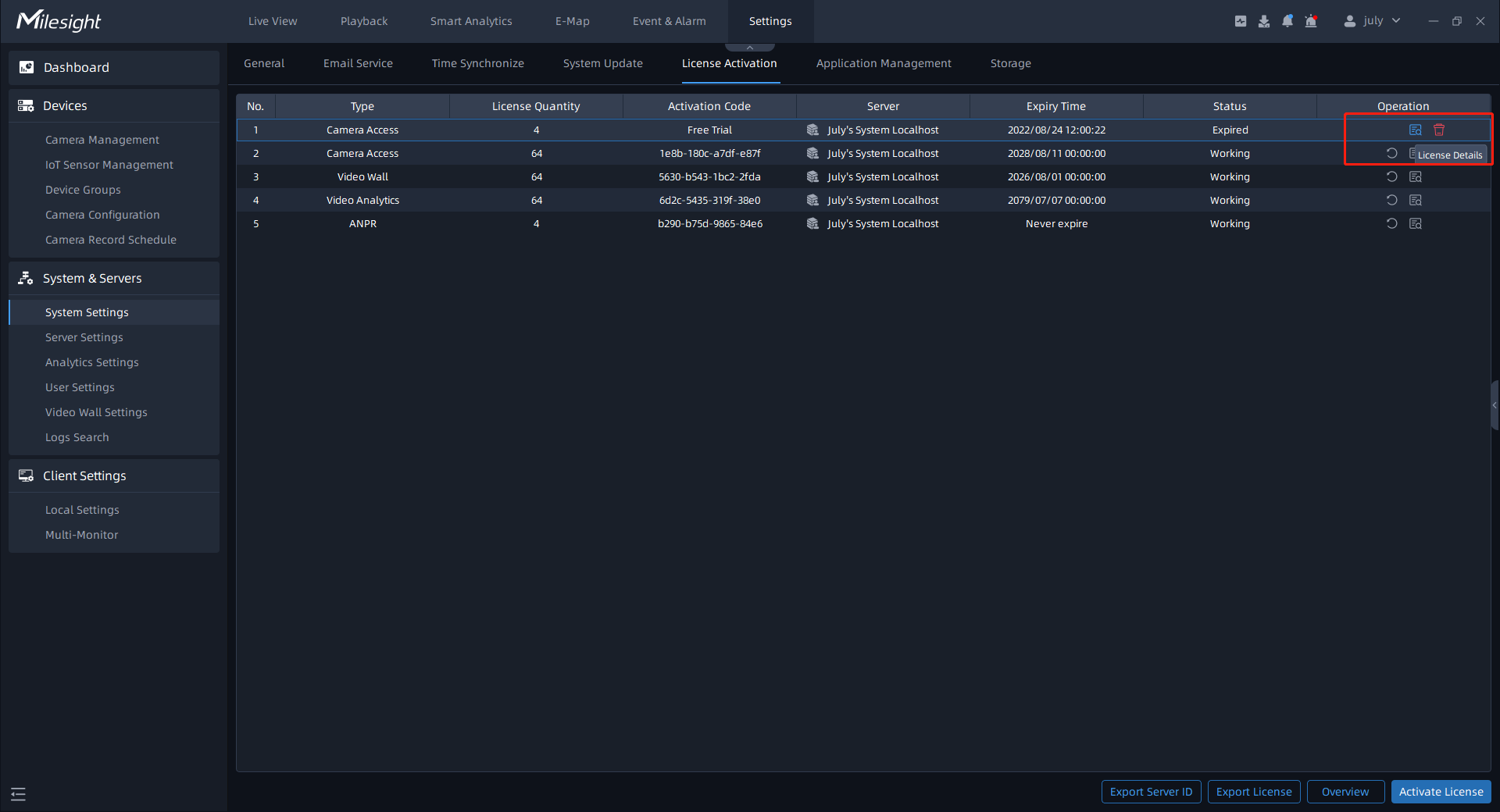This screenshot has height=812, width=1500.
Task: Expand the right edge side panel handle
Action: [x=1495, y=405]
